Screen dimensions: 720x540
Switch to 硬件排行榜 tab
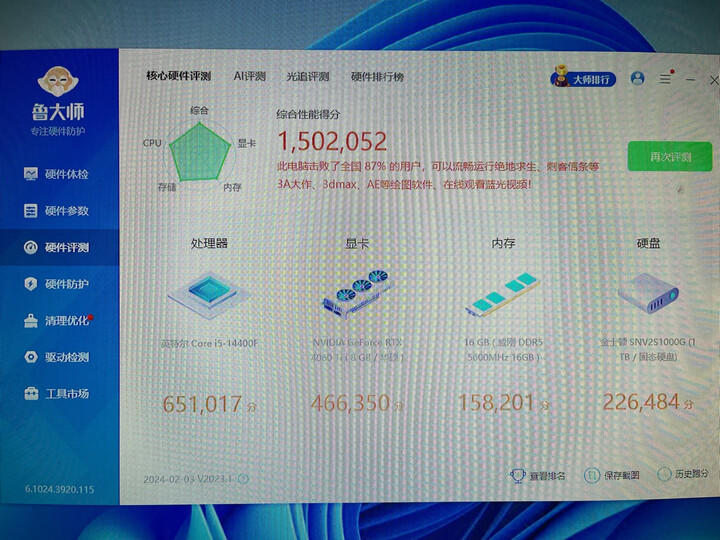[377, 77]
